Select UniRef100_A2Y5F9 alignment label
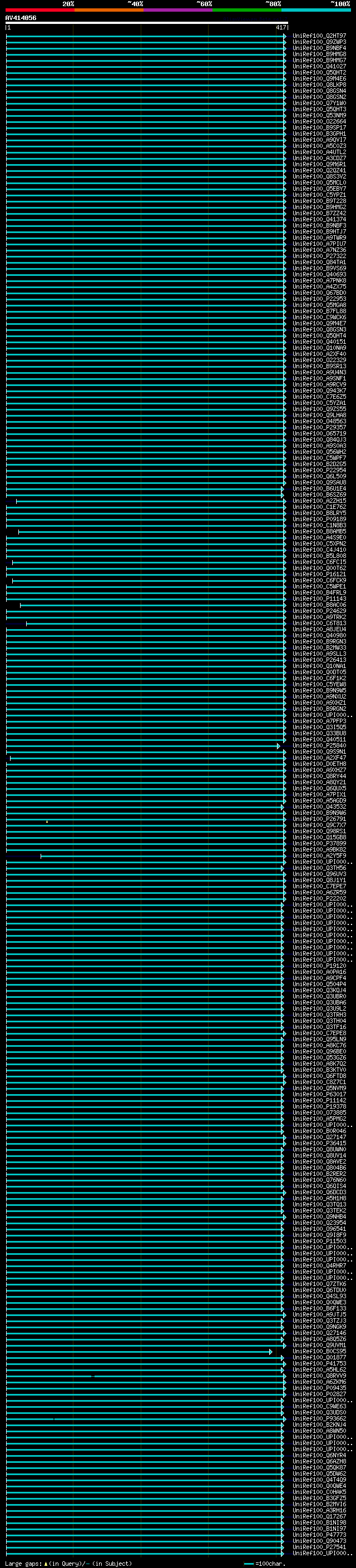Screen dimensions: 356x1568 [319, 855]
